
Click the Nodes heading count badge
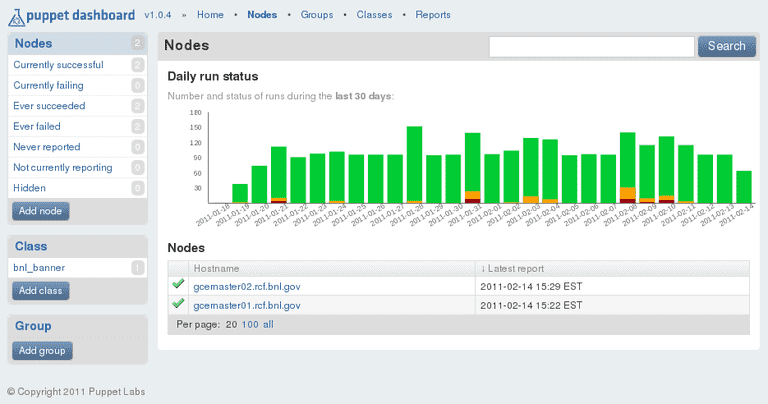pyautogui.click(x=138, y=43)
